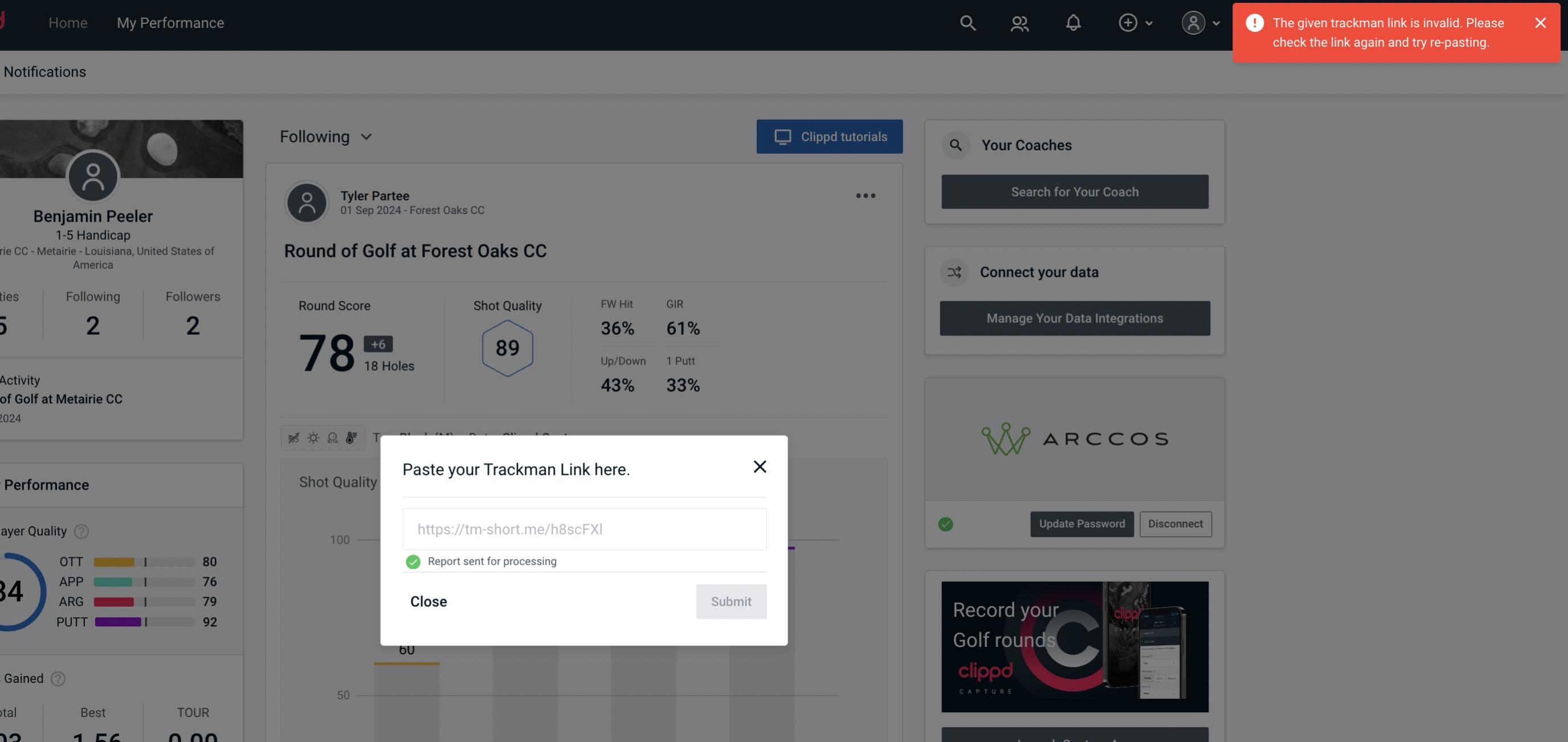Click the Search for Your Coach button

pyautogui.click(x=1075, y=191)
